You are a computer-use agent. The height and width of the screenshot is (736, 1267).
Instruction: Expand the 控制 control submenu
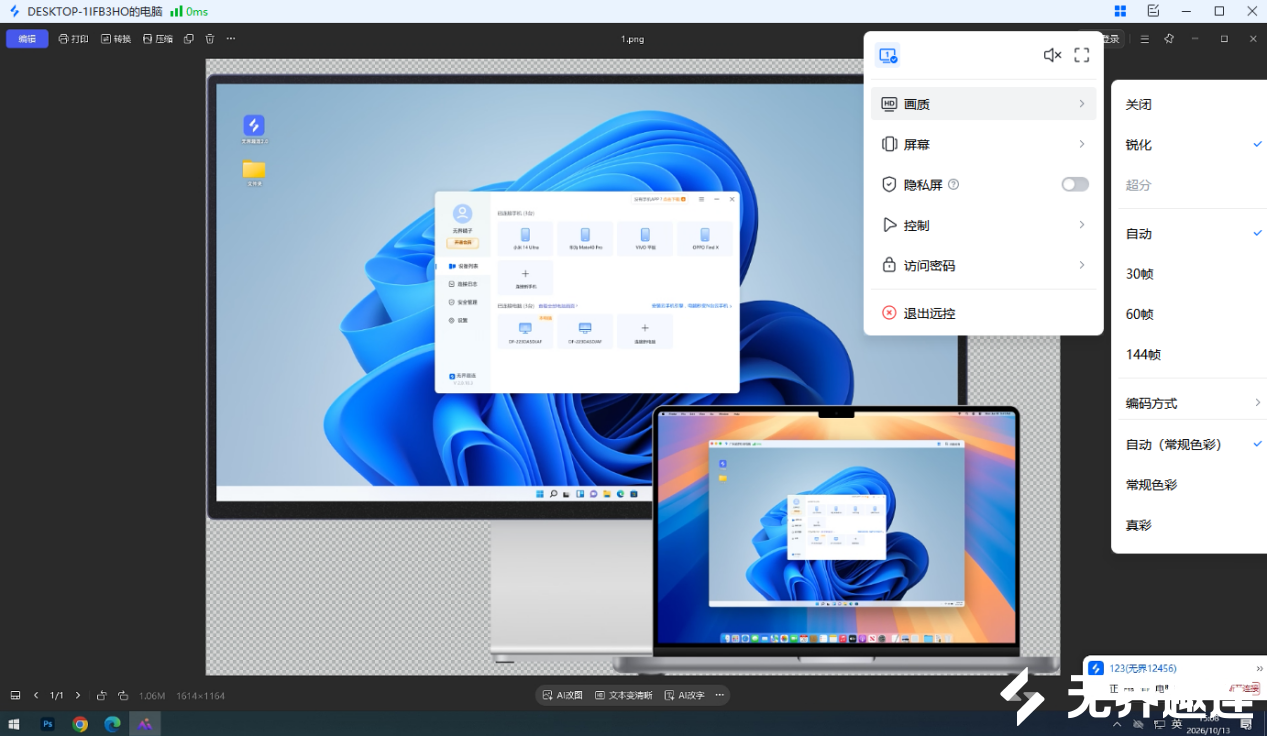984,225
